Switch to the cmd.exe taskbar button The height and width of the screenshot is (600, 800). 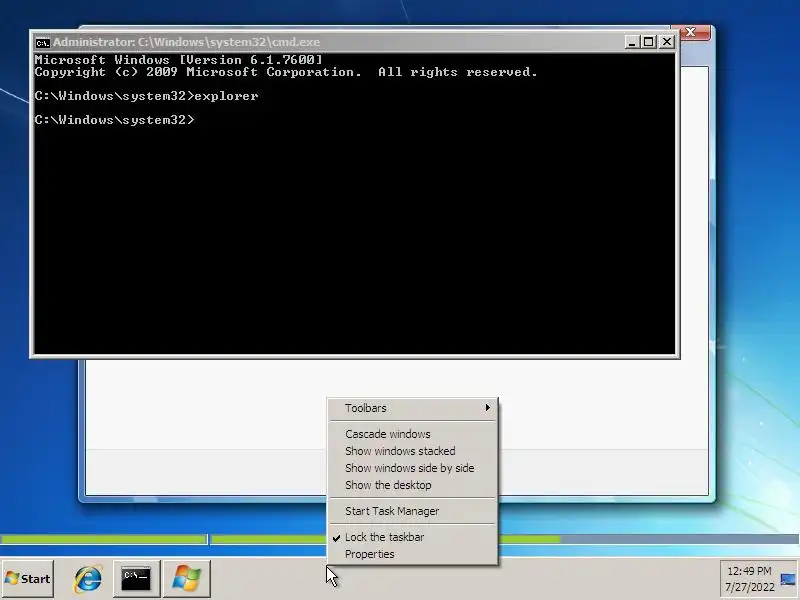(x=136, y=579)
